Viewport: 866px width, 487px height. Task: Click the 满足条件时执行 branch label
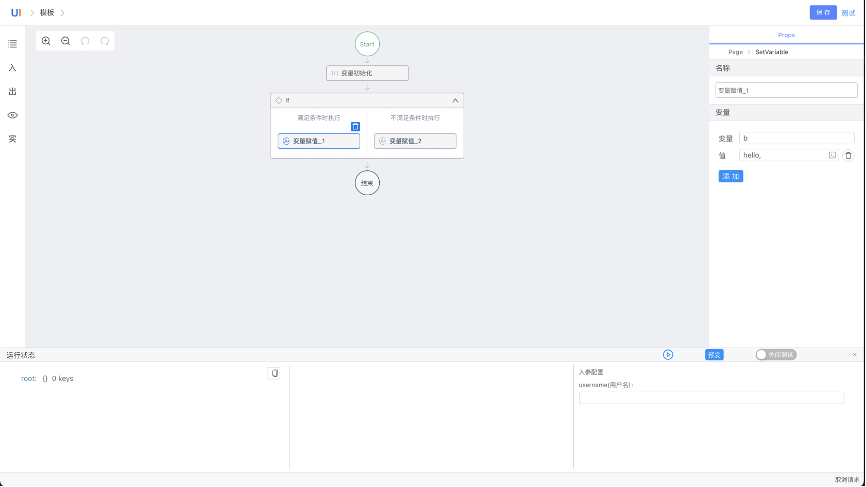coord(319,118)
